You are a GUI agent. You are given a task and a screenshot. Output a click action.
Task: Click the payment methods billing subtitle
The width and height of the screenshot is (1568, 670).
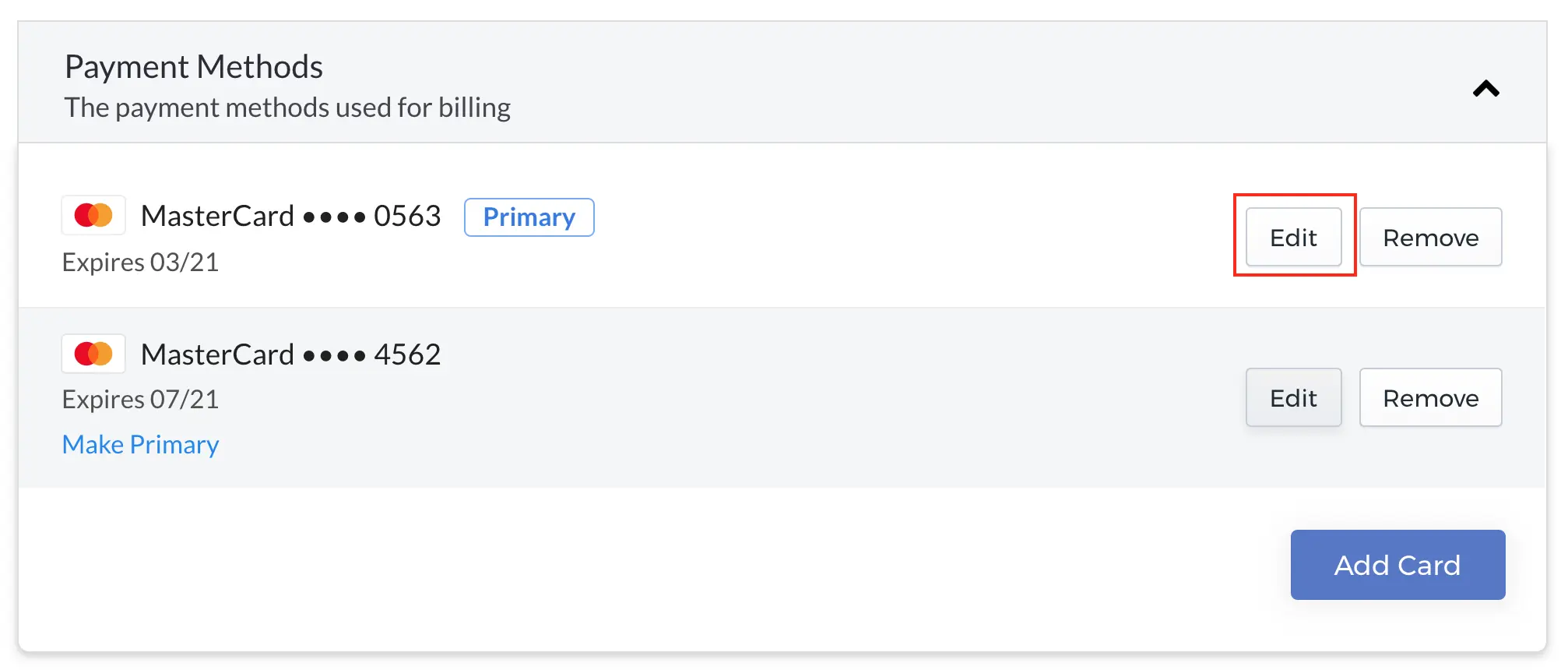pyautogui.click(x=287, y=108)
